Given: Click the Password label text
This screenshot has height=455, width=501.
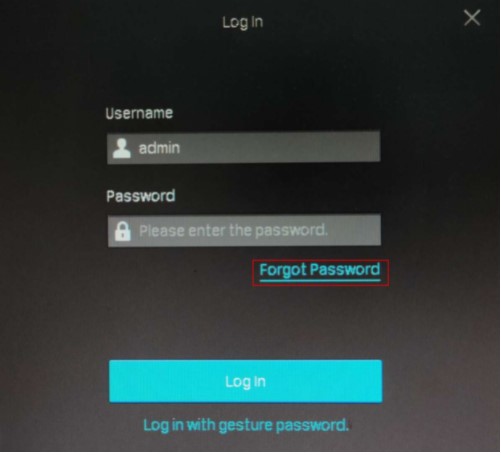Looking at the screenshot, I should pyautogui.click(x=141, y=196).
